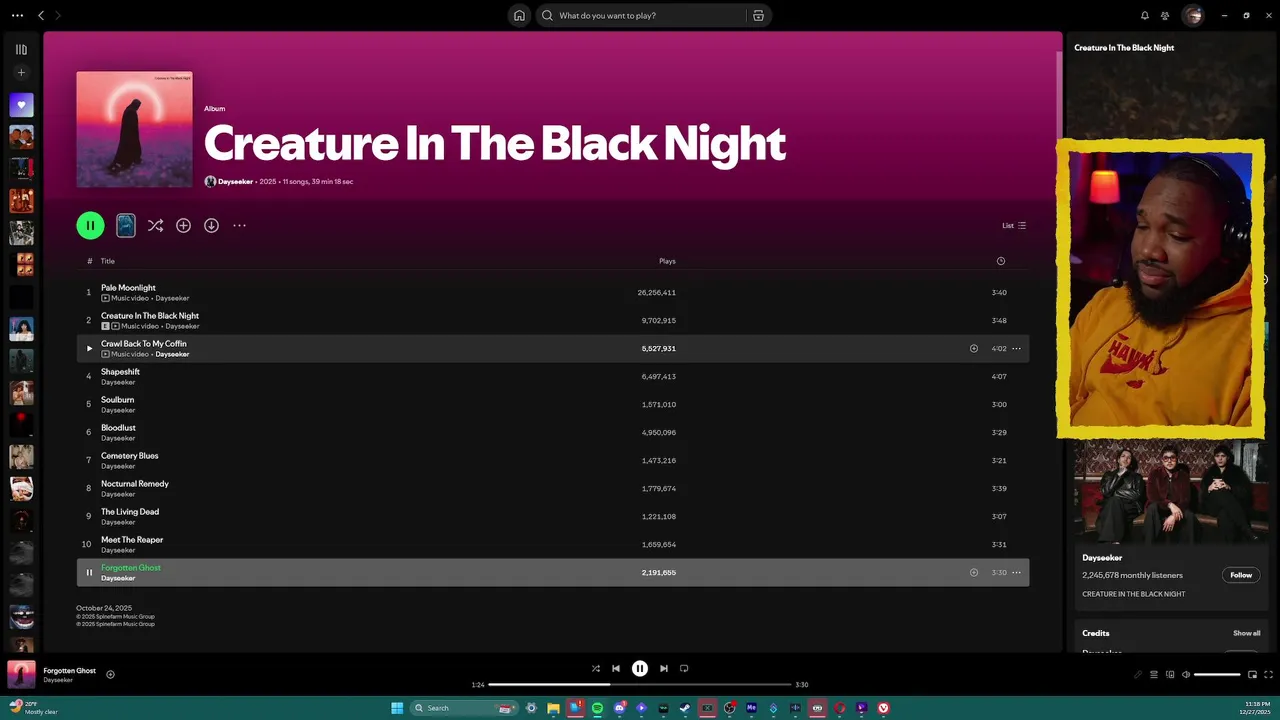Open more options for Crawl Back To My Coffin
This screenshot has width=1280, height=720.
(x=1016, y=348)
